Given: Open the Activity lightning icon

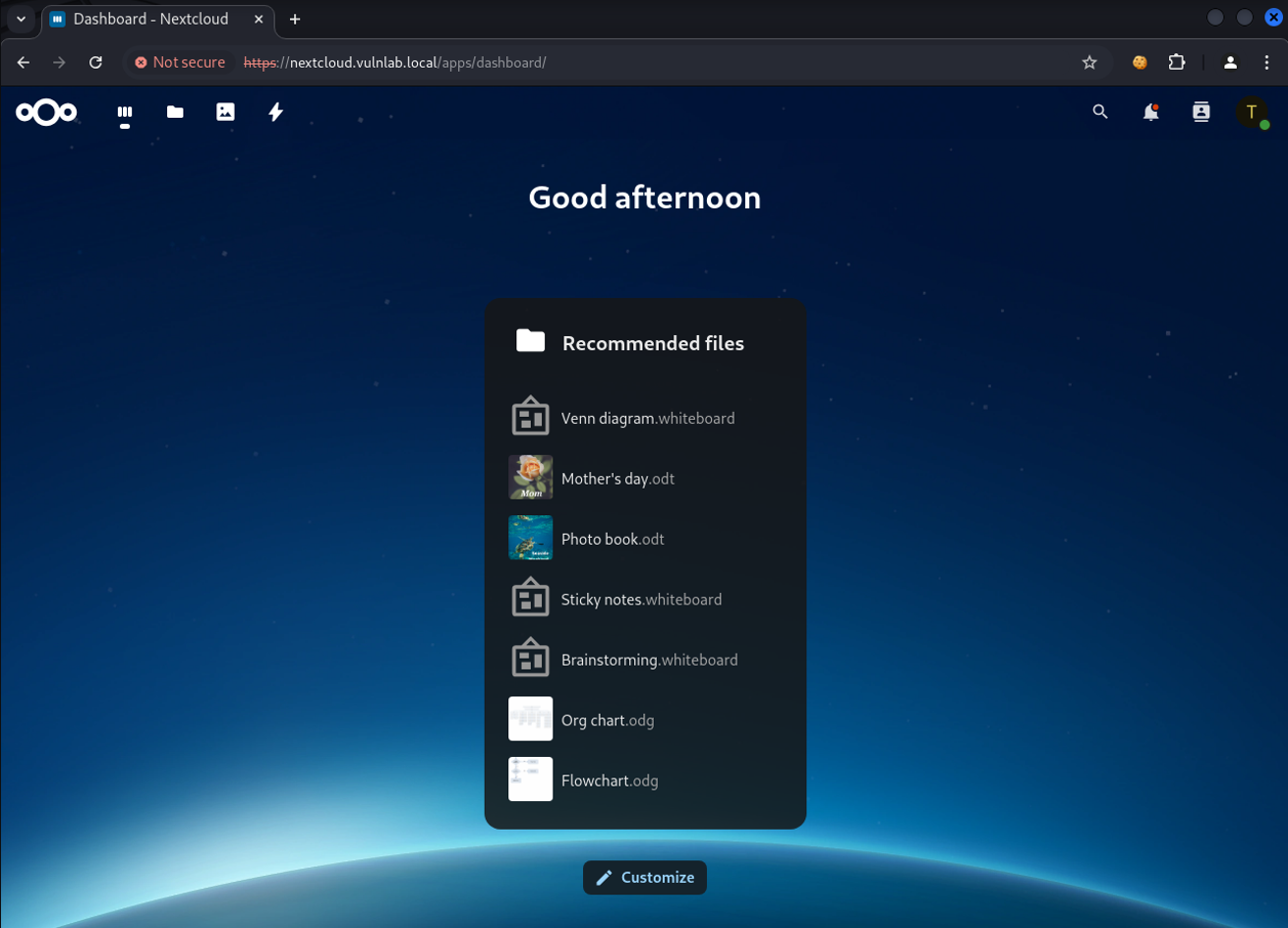Looking at the screenshot, I should tap(276, 112).
